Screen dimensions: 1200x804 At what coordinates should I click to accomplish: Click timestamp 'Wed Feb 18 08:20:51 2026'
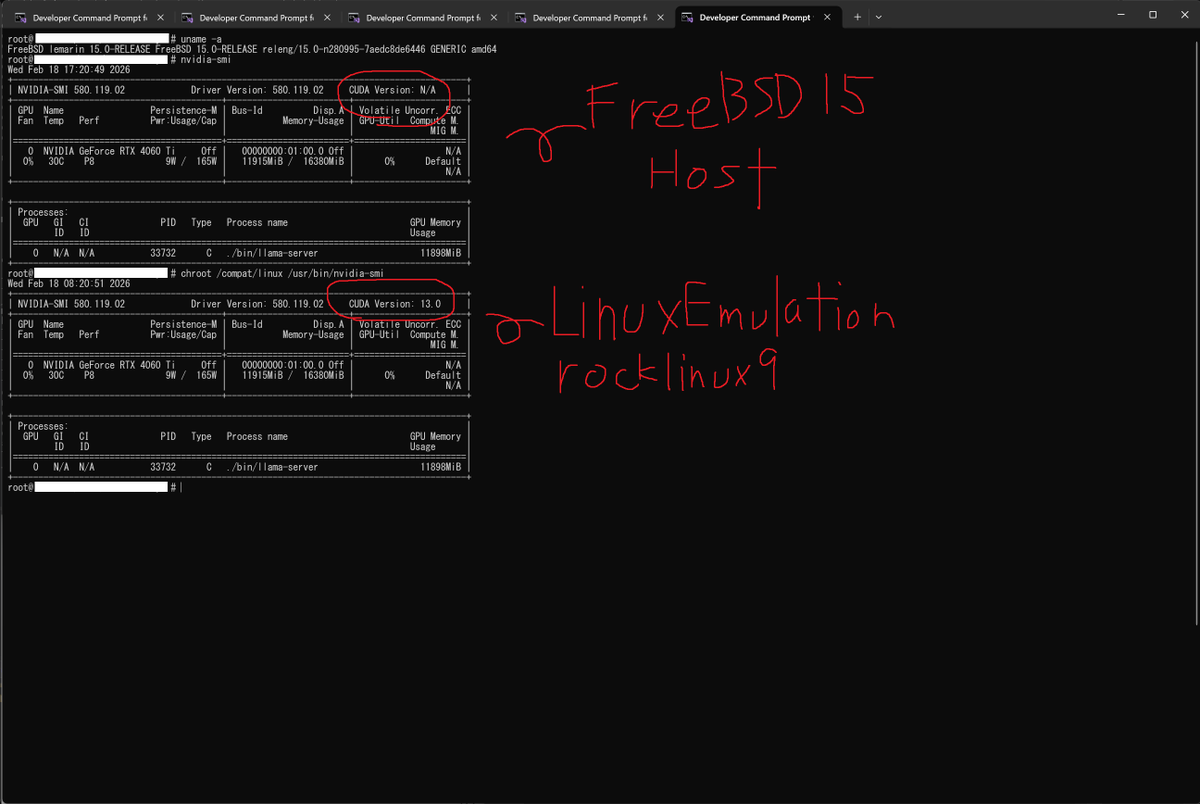(68, 284)
